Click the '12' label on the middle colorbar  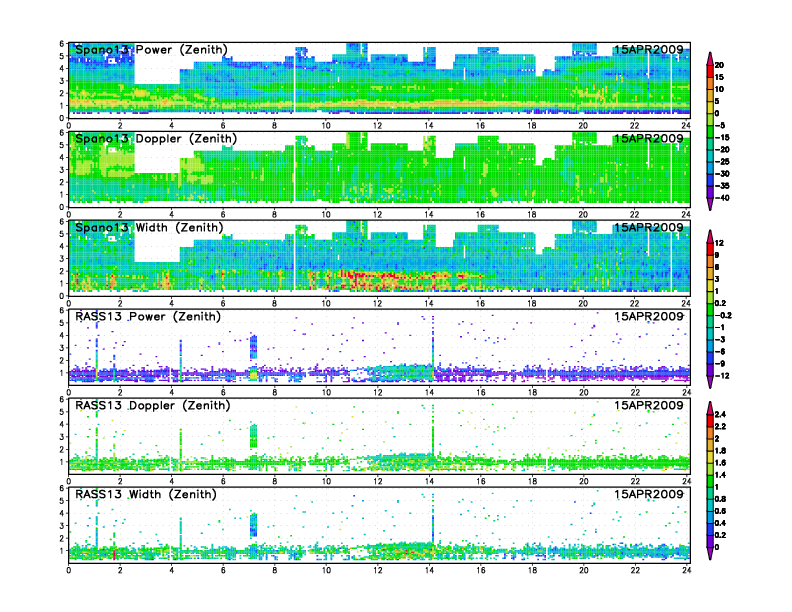coord(719,243)
